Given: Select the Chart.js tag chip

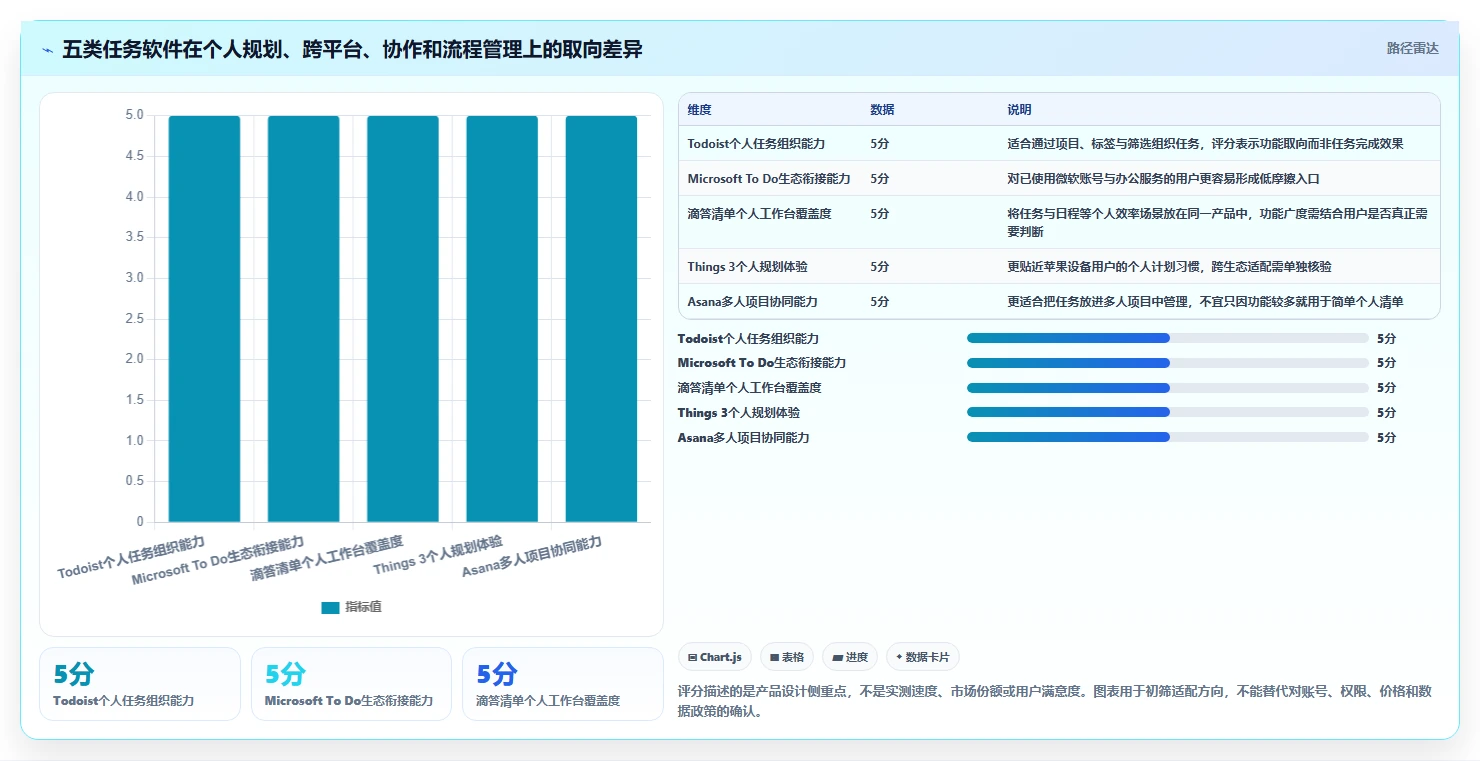Looking at the screenshot, I should (x=715, y=657).
